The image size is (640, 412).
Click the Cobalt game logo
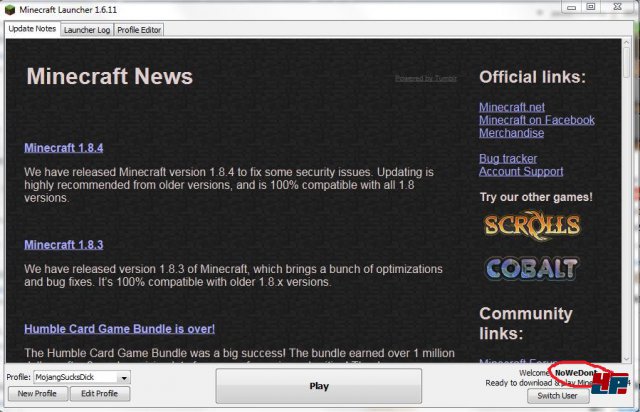coord(532,268)
